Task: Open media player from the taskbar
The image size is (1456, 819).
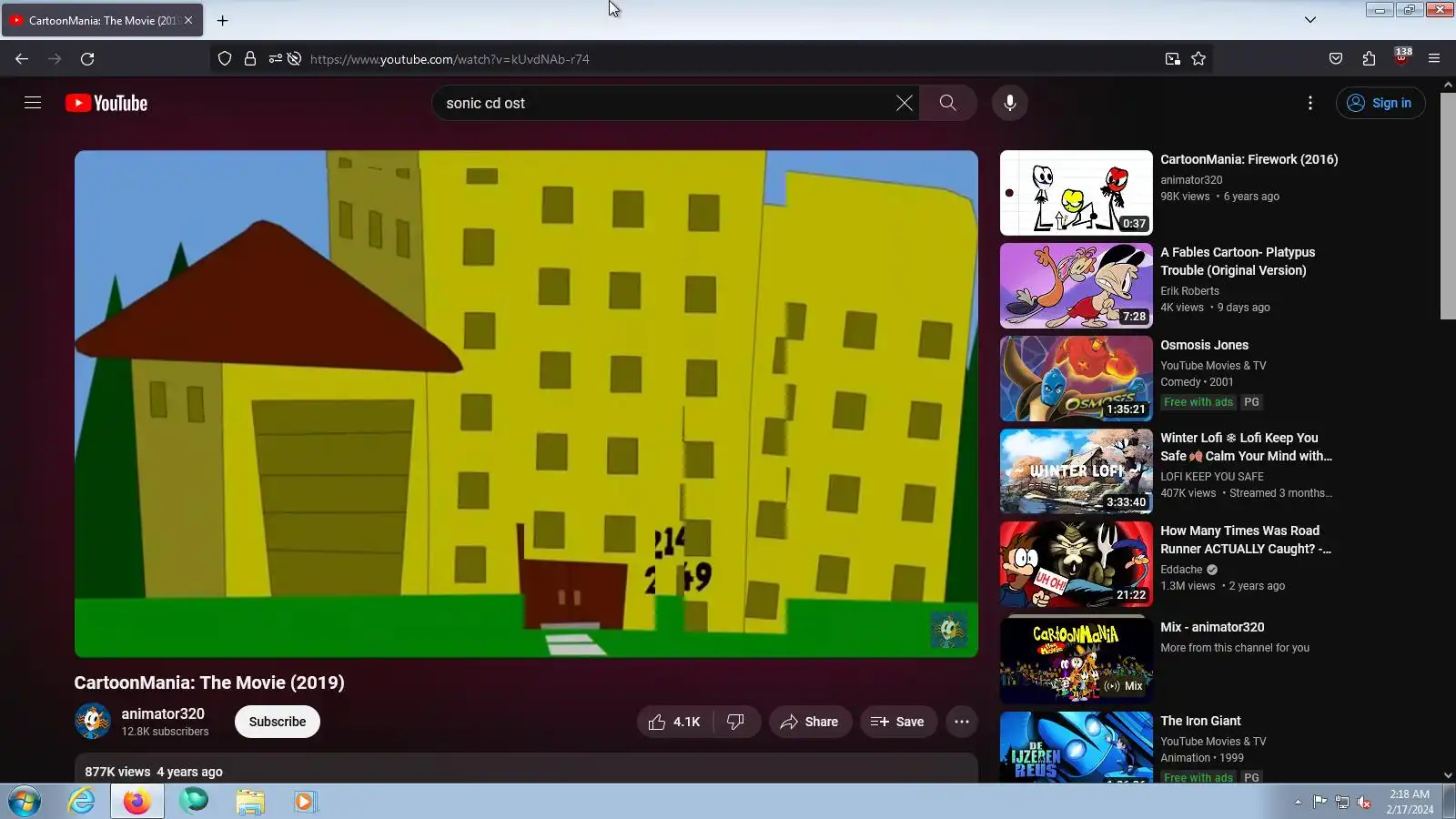Action: tap(305, 802)
